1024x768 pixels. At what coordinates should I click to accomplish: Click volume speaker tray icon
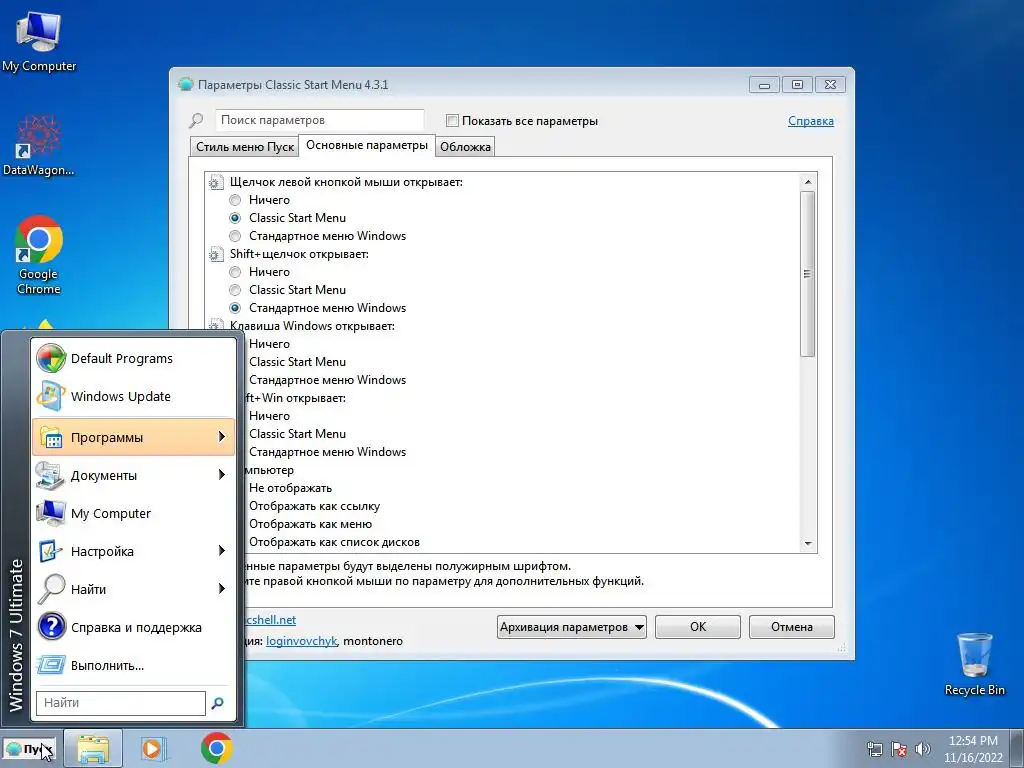pos(923,749)
